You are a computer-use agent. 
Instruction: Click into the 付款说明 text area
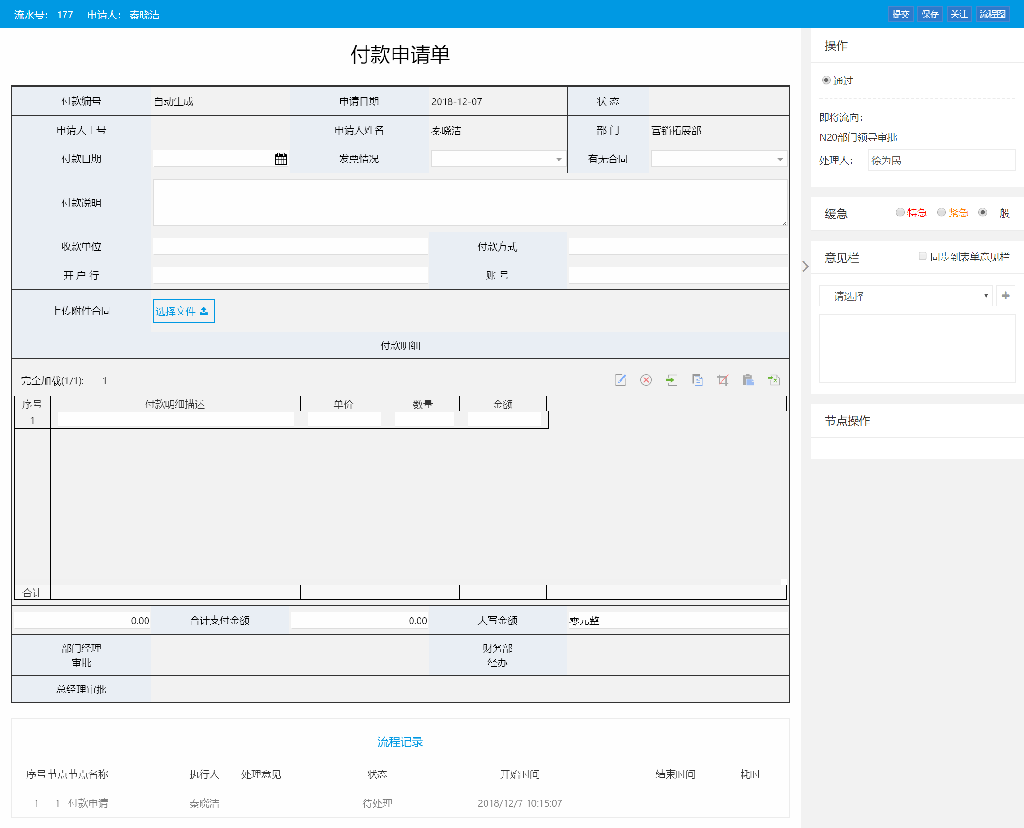(x=470, y=202)
